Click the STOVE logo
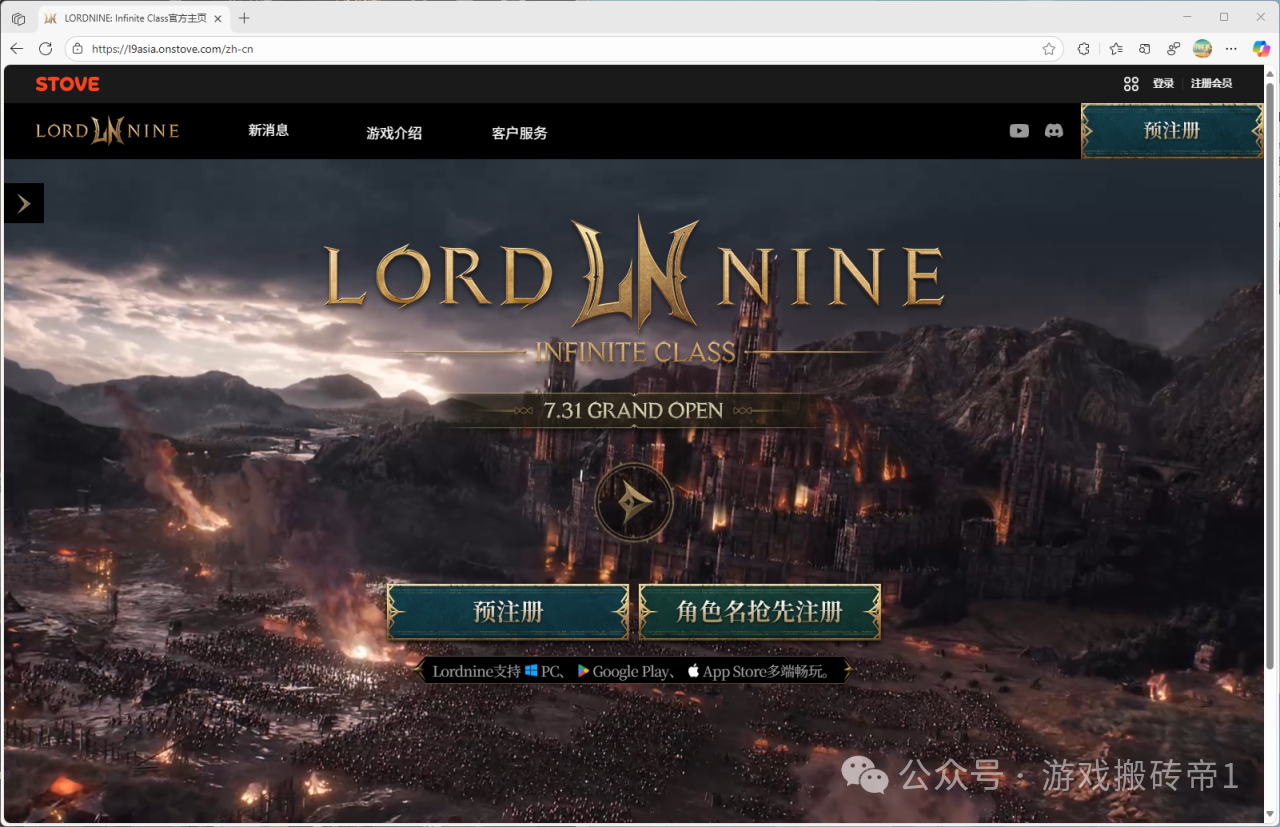This screenshot has height=827, width=1280. pyautogui.click(x=67, y=84)
